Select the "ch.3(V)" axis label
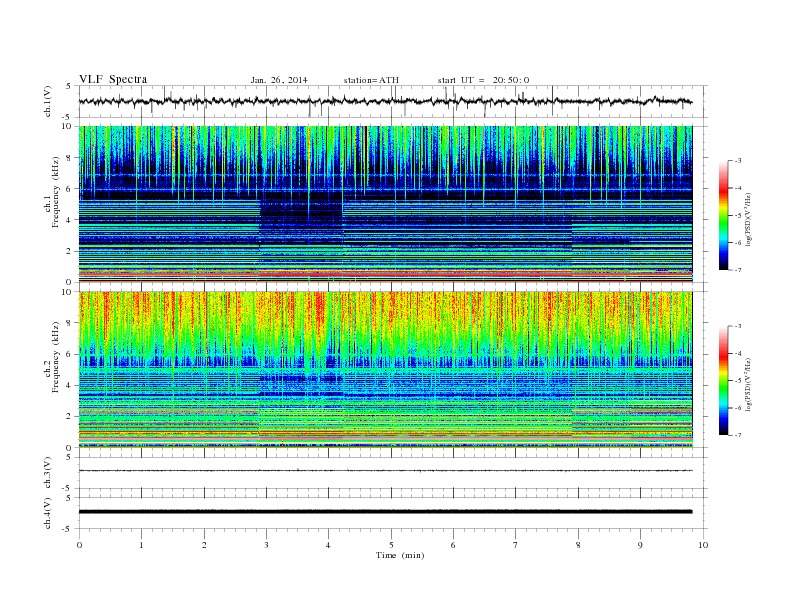792x612 pixels. pyautogui.click(x=48, y=473)
